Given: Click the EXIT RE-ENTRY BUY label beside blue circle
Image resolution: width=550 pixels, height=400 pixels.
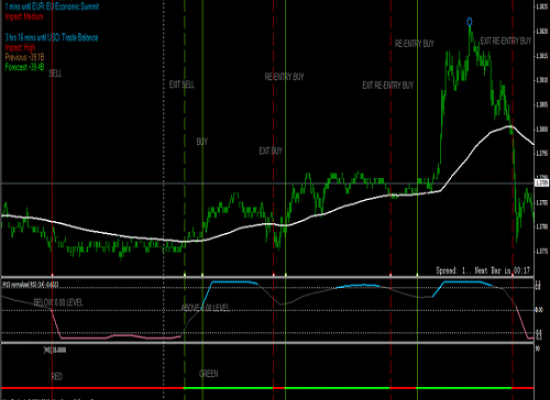Looking at the screenshot, I should pyautogui.click(x=506, y=41).
